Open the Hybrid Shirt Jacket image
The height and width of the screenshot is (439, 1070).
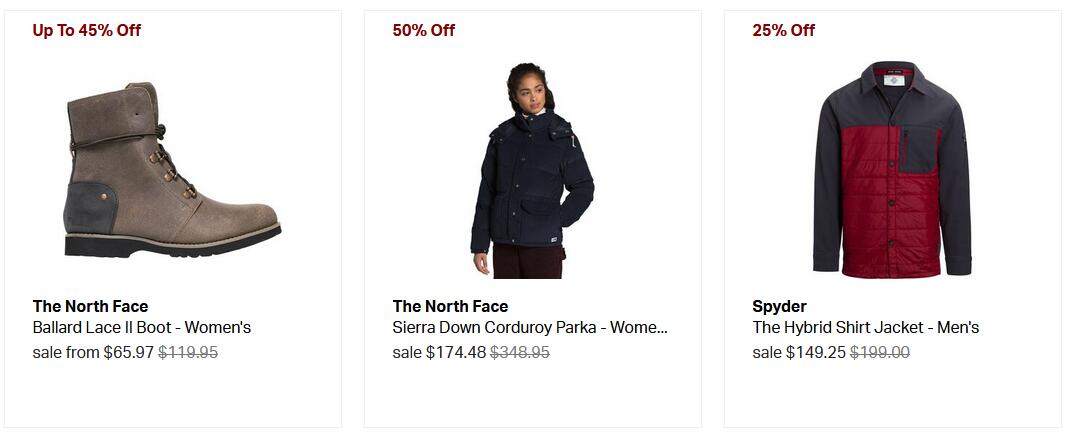892,170
